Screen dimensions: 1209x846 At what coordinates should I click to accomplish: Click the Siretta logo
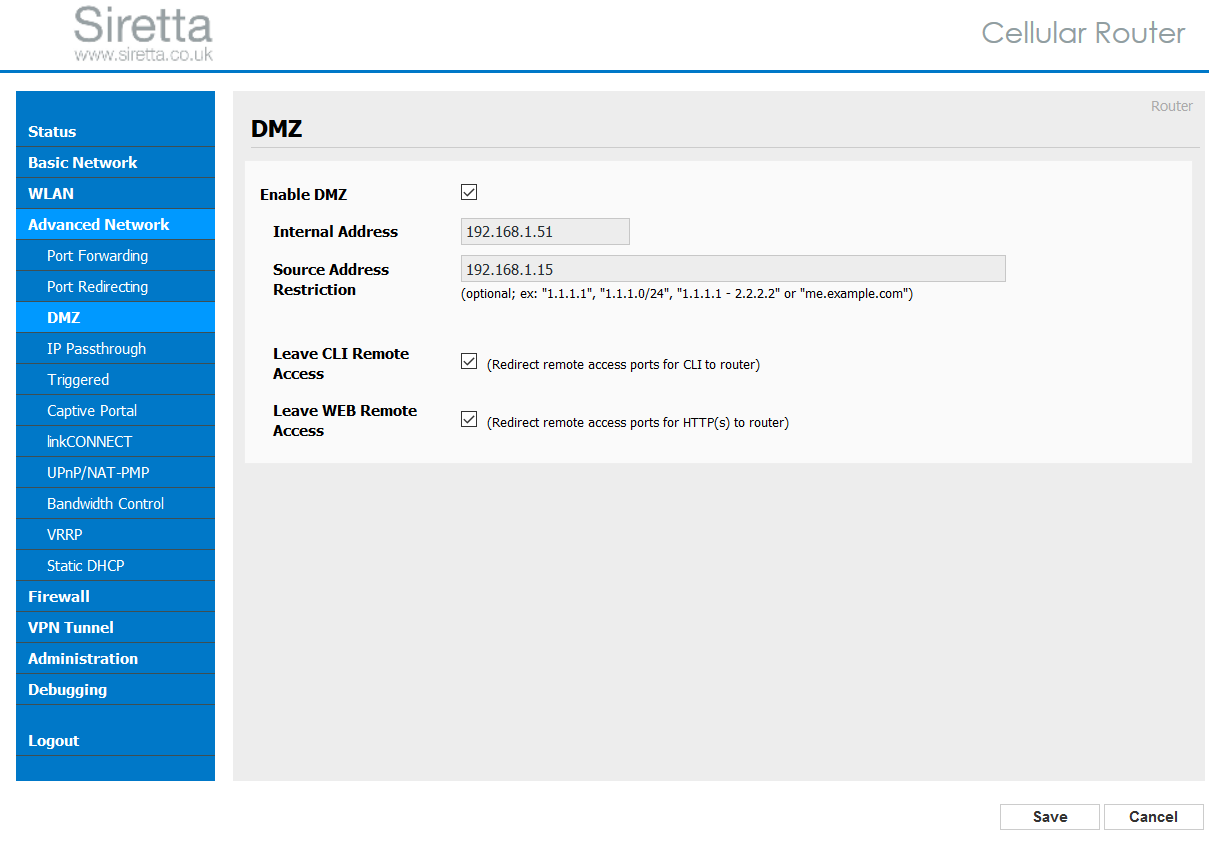143,34
